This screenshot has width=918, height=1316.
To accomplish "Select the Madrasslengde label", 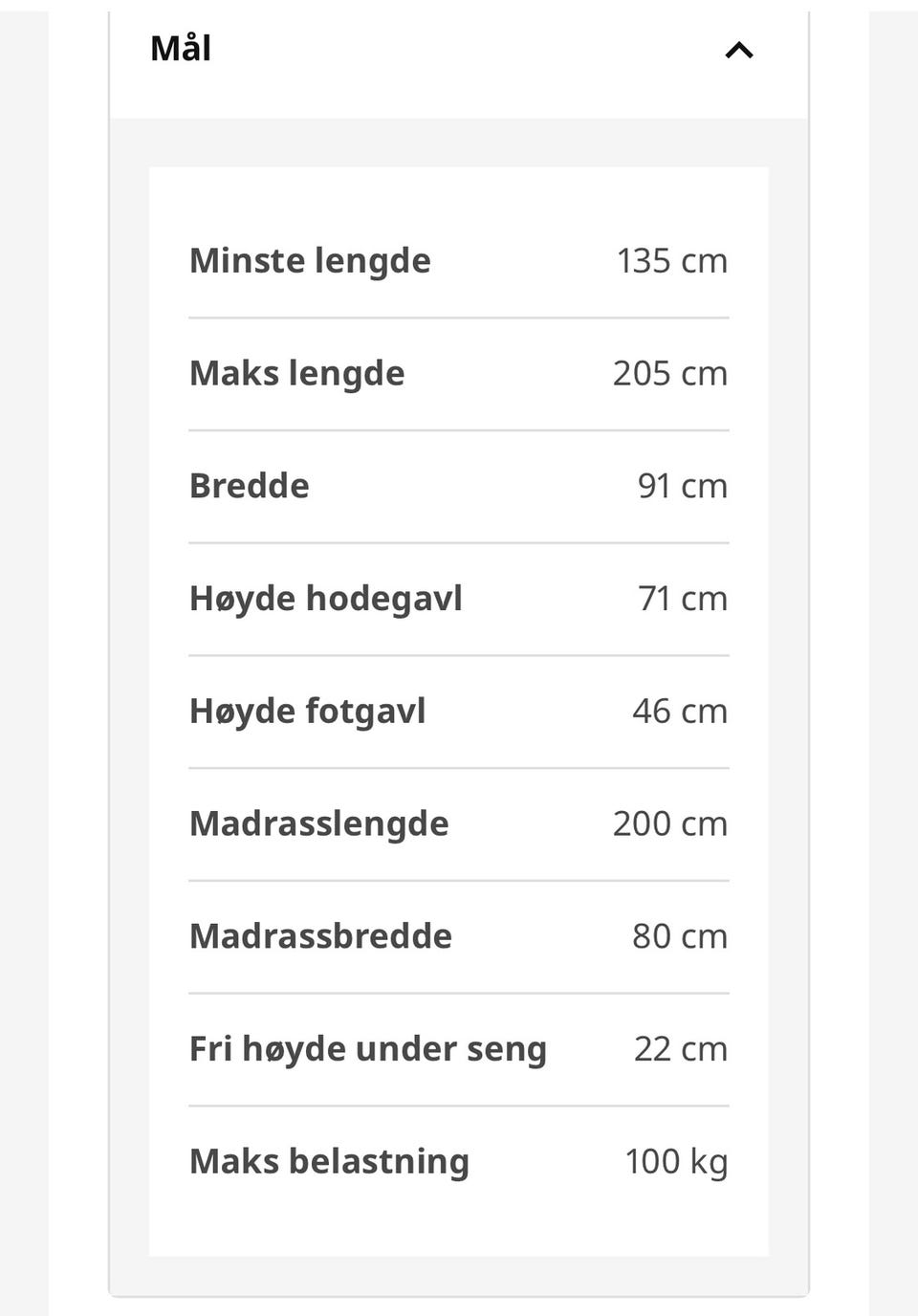I will tap(319, 824).
